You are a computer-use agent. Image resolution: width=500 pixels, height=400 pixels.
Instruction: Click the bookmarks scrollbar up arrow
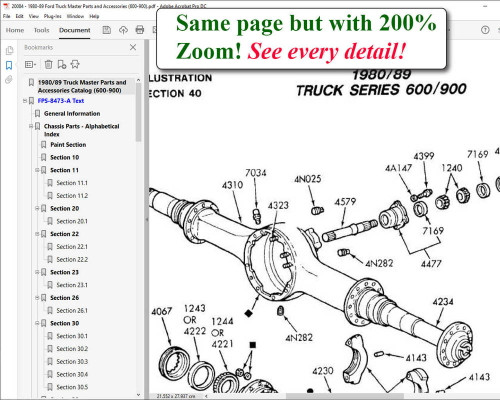(139, 80)
